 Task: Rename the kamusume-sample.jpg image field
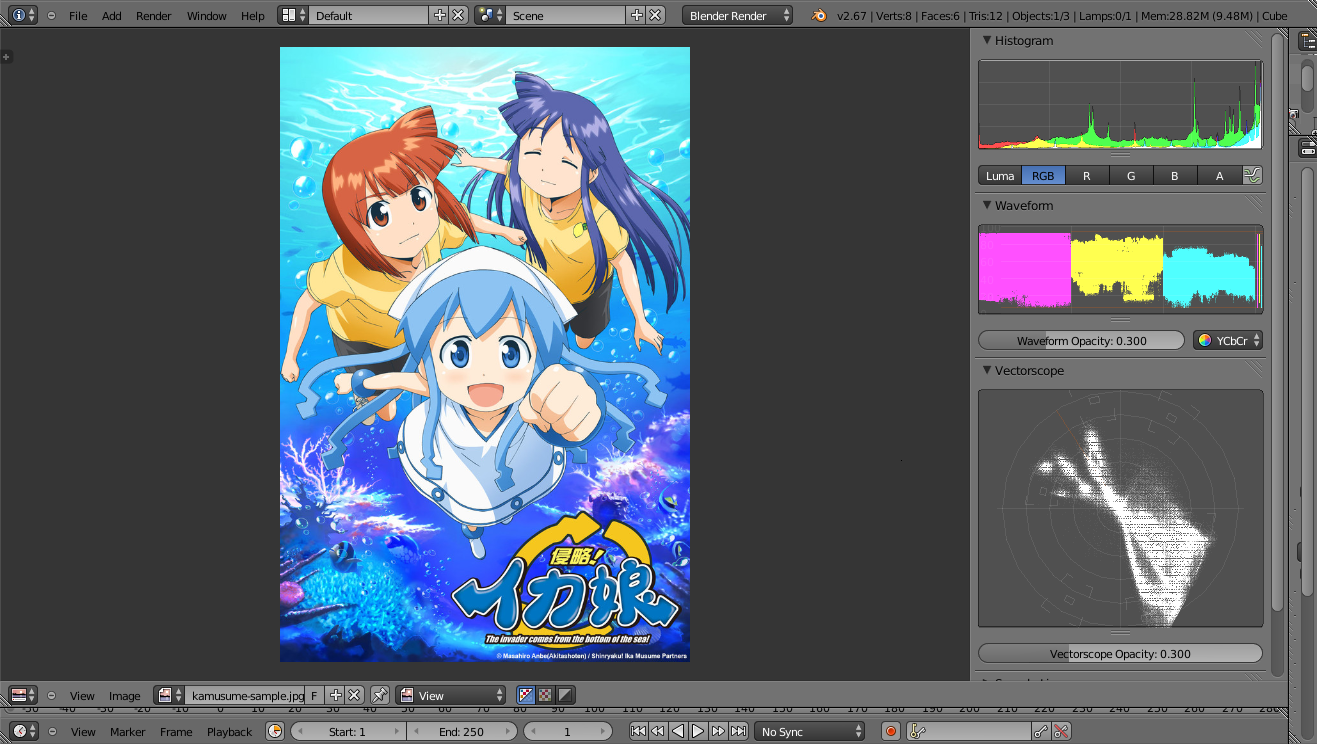tap(245, 695)
